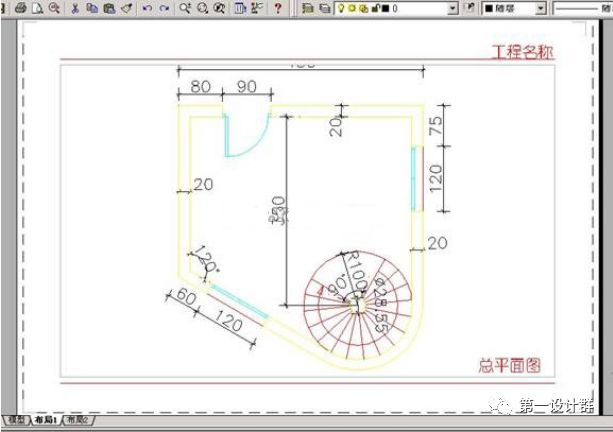Image resolution: width=613 pixels, height=432 pixels.
Task: Click the Zoom Previous icon
Action: [x=220, y=8]
